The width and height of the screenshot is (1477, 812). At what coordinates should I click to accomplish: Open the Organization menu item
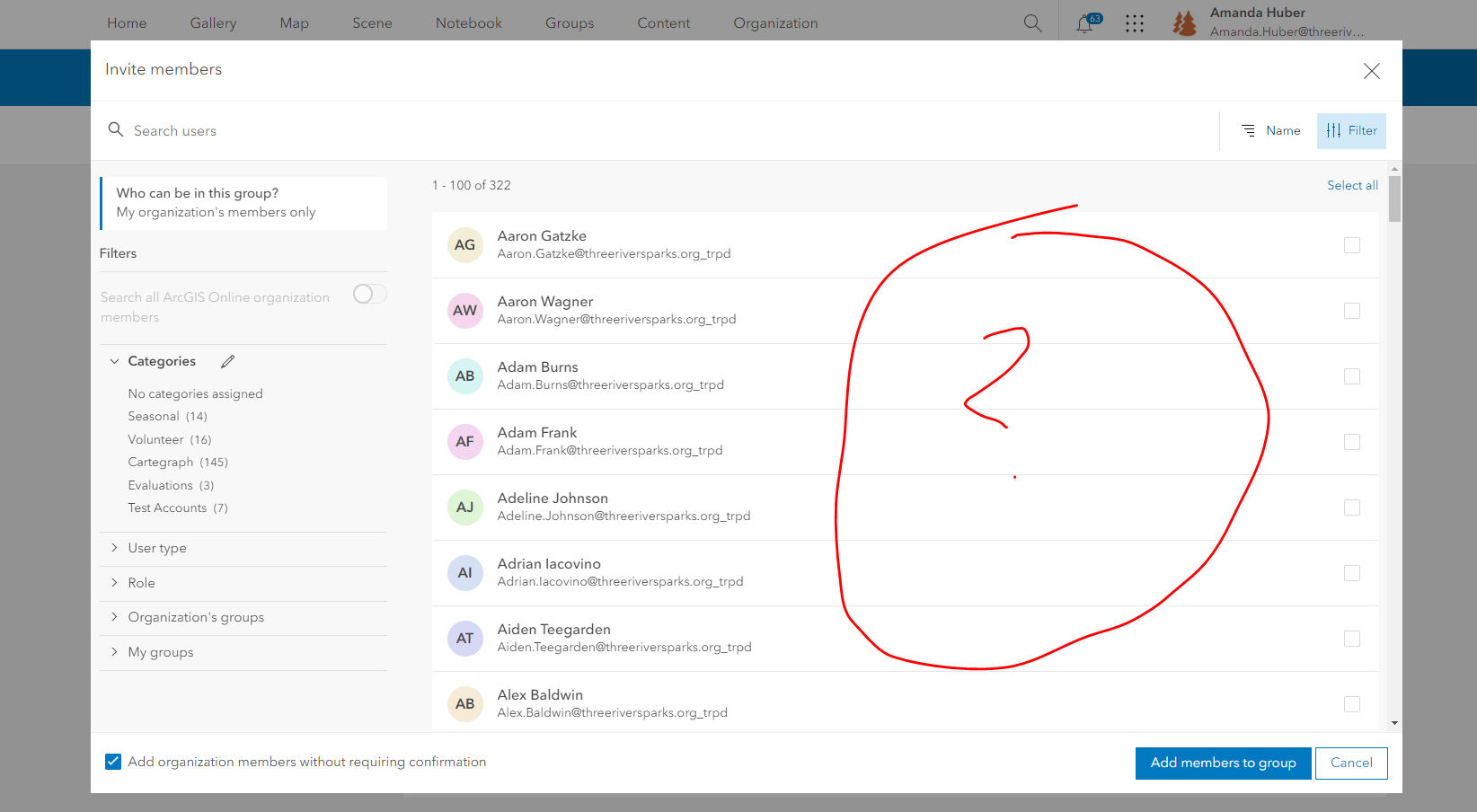click(775, 23)
